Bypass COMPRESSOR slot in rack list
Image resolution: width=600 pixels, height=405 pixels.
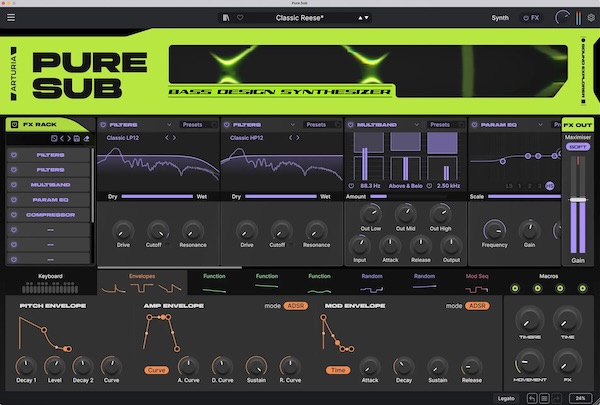(14, 215)
